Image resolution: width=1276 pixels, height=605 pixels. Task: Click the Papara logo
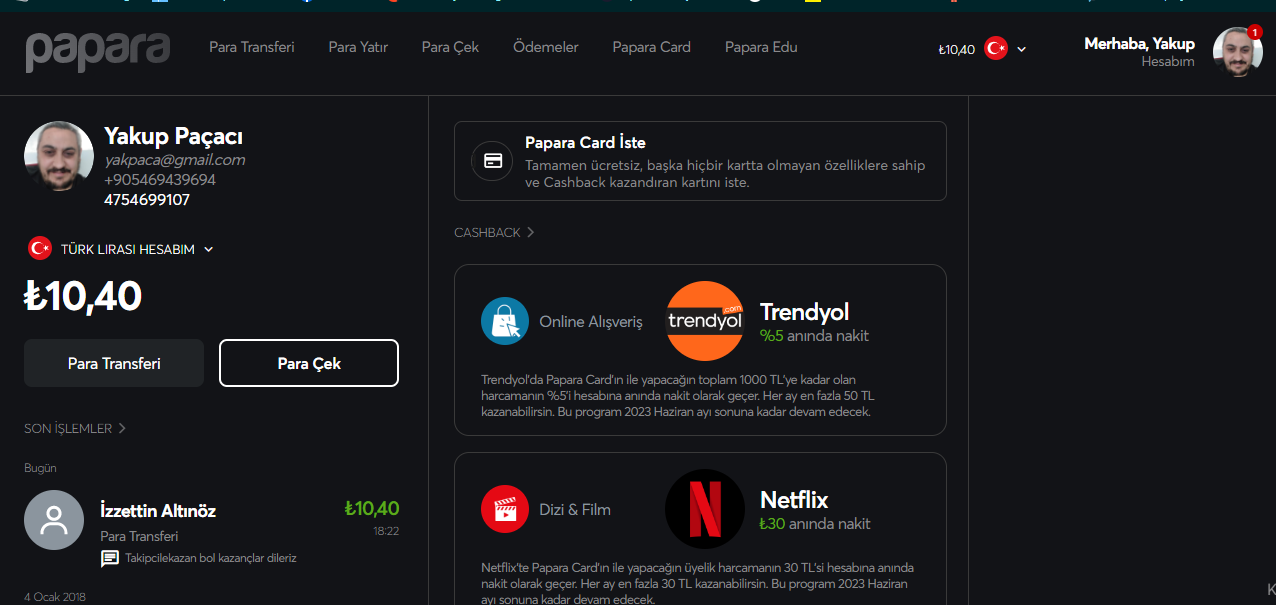(x=97, y=49)
